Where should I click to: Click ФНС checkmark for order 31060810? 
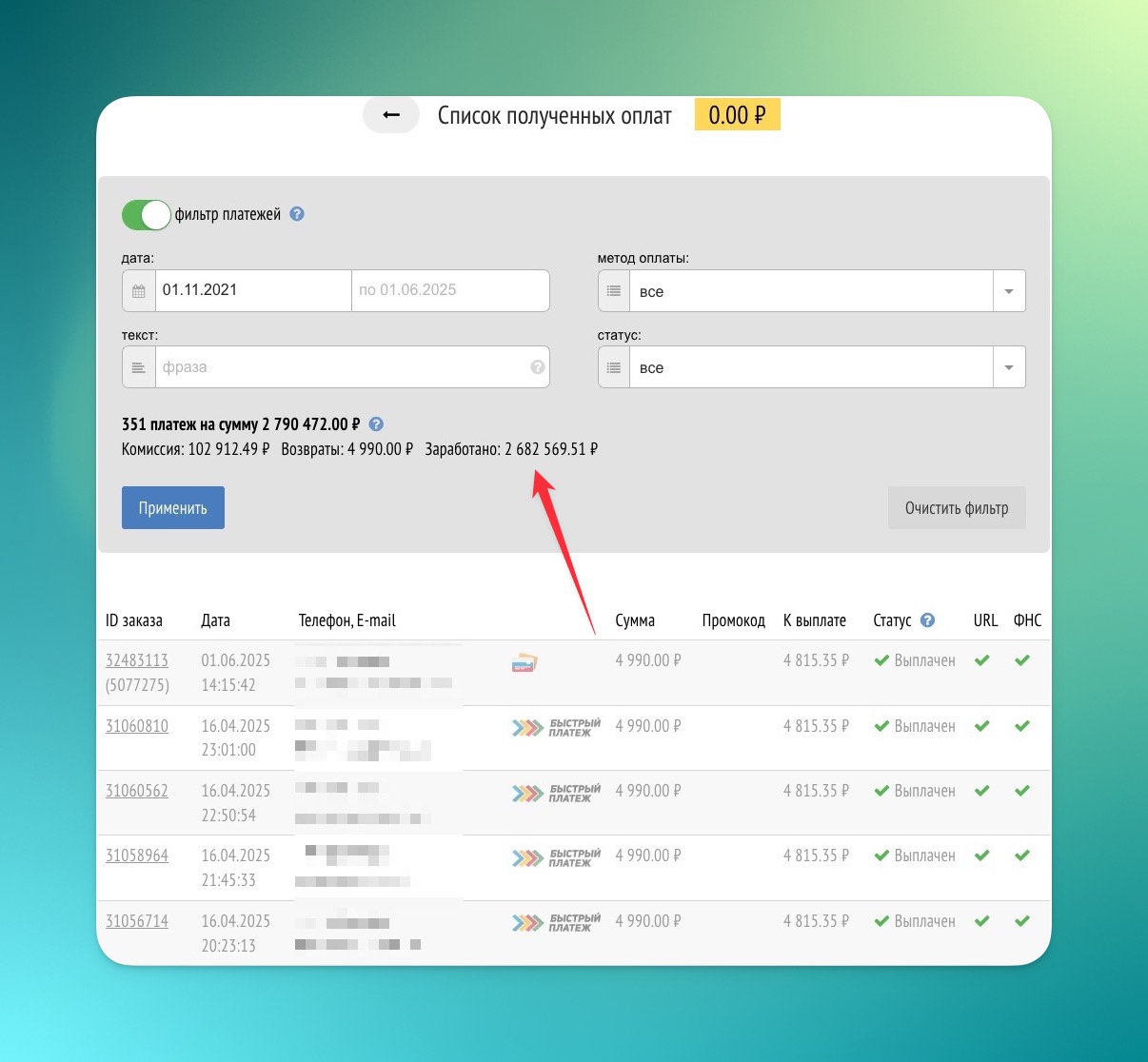pos(1022,726)
